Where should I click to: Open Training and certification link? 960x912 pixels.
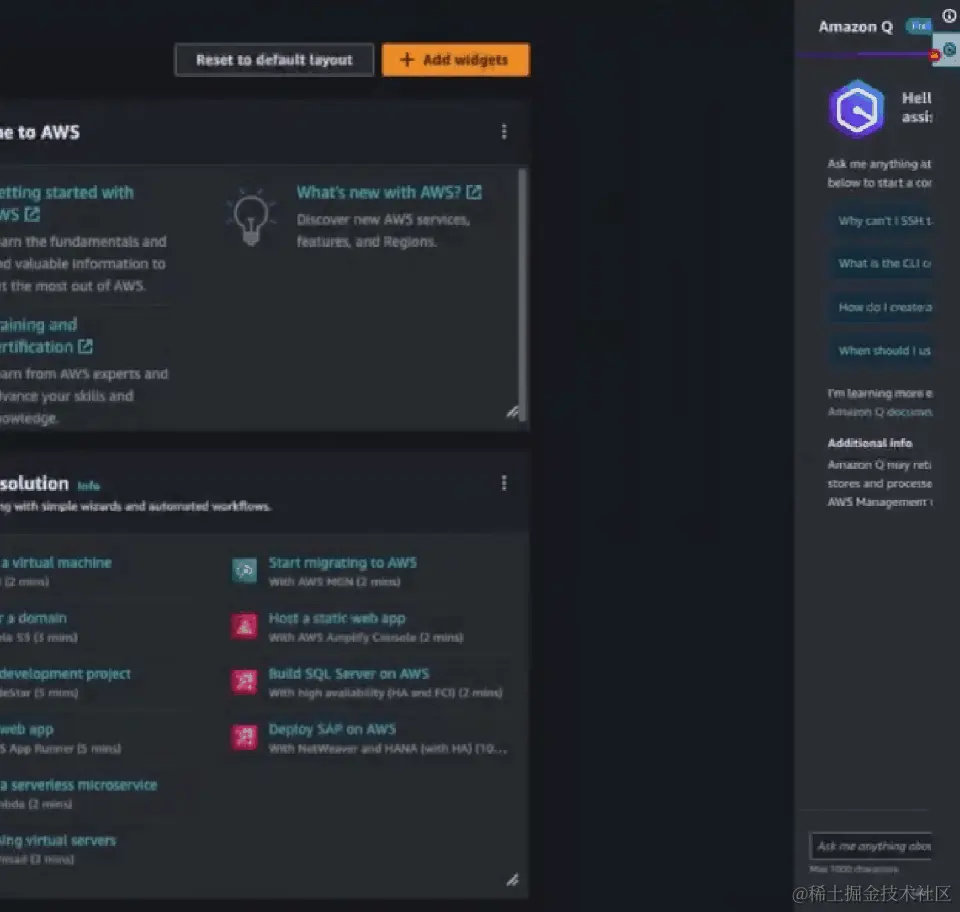pyautogui.click(x=46, y=335)
